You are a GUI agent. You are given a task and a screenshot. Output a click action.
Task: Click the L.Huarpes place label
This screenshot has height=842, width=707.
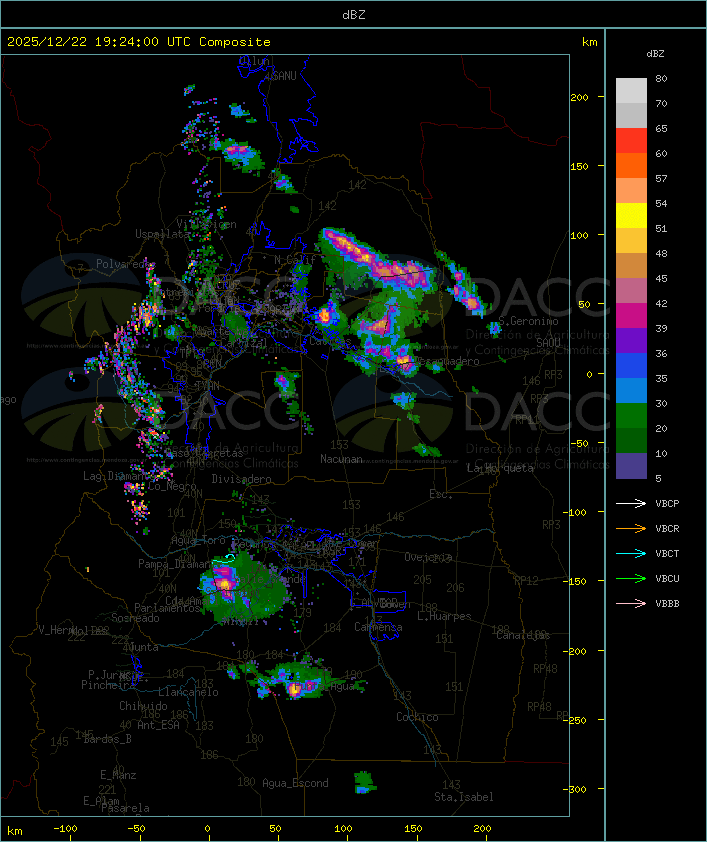tap(444, 616)
